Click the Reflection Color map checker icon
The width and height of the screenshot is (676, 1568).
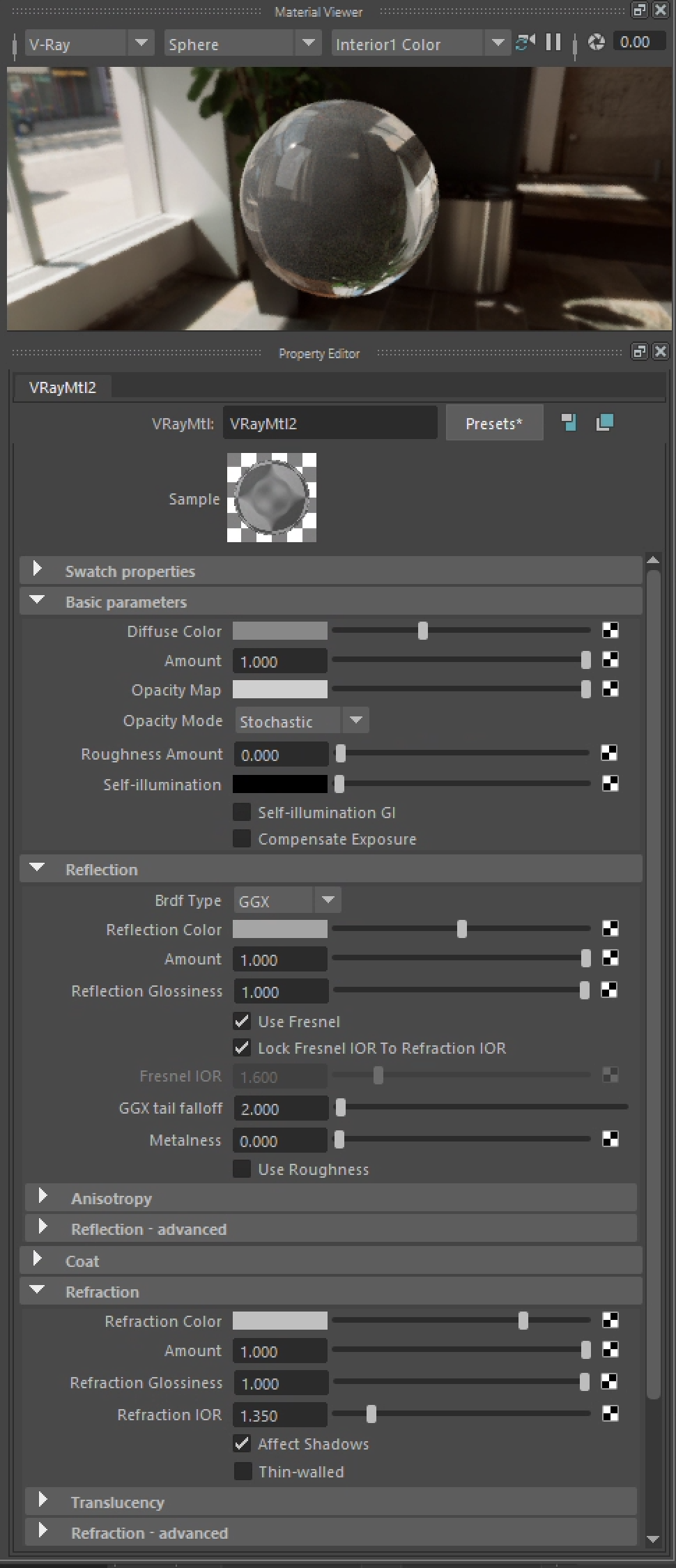click(610, 928)
